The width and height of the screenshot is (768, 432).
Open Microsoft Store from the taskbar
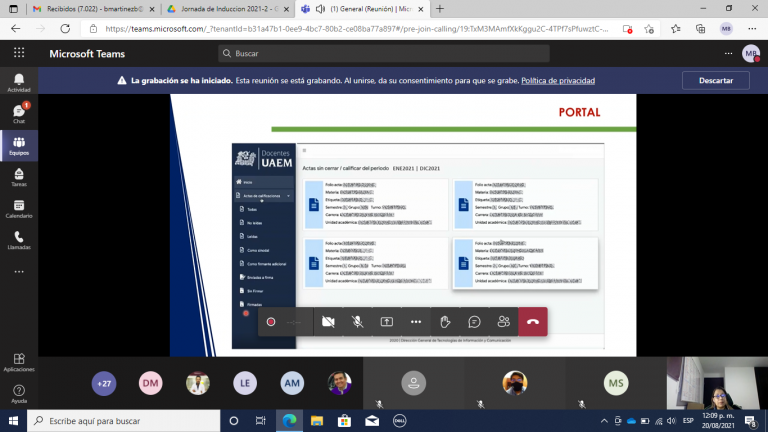tap(344, 421)
